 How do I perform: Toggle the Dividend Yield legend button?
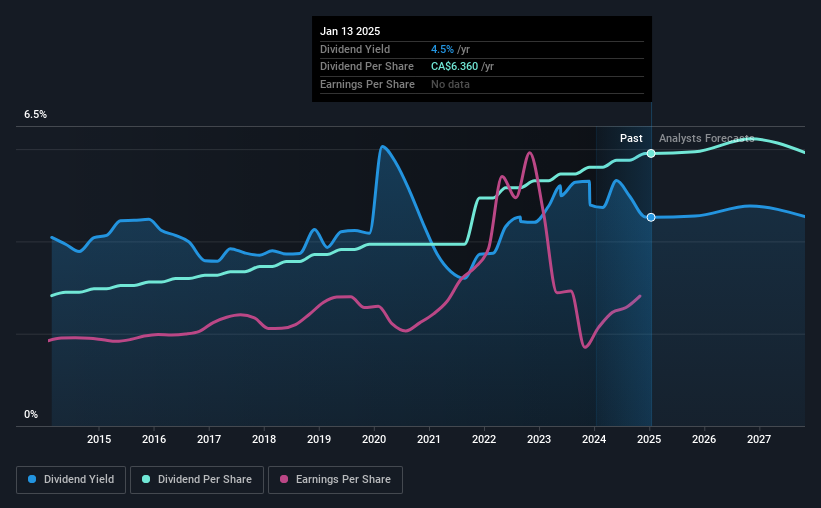[x=71, y=480]
